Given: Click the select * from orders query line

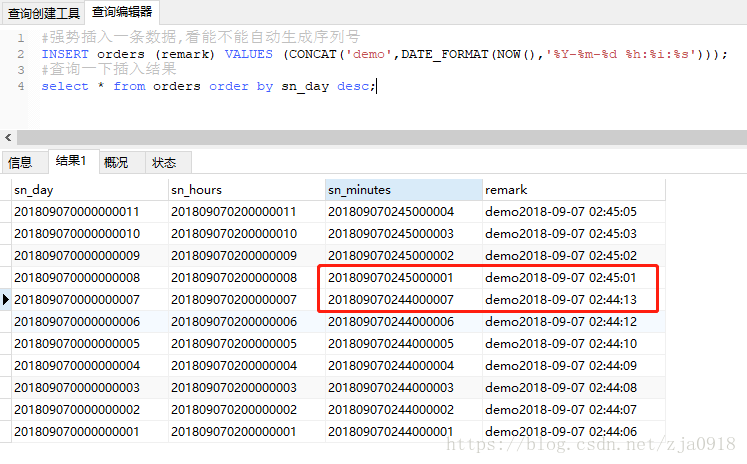Looking at the screenshot, I should (x=209, y=86).
